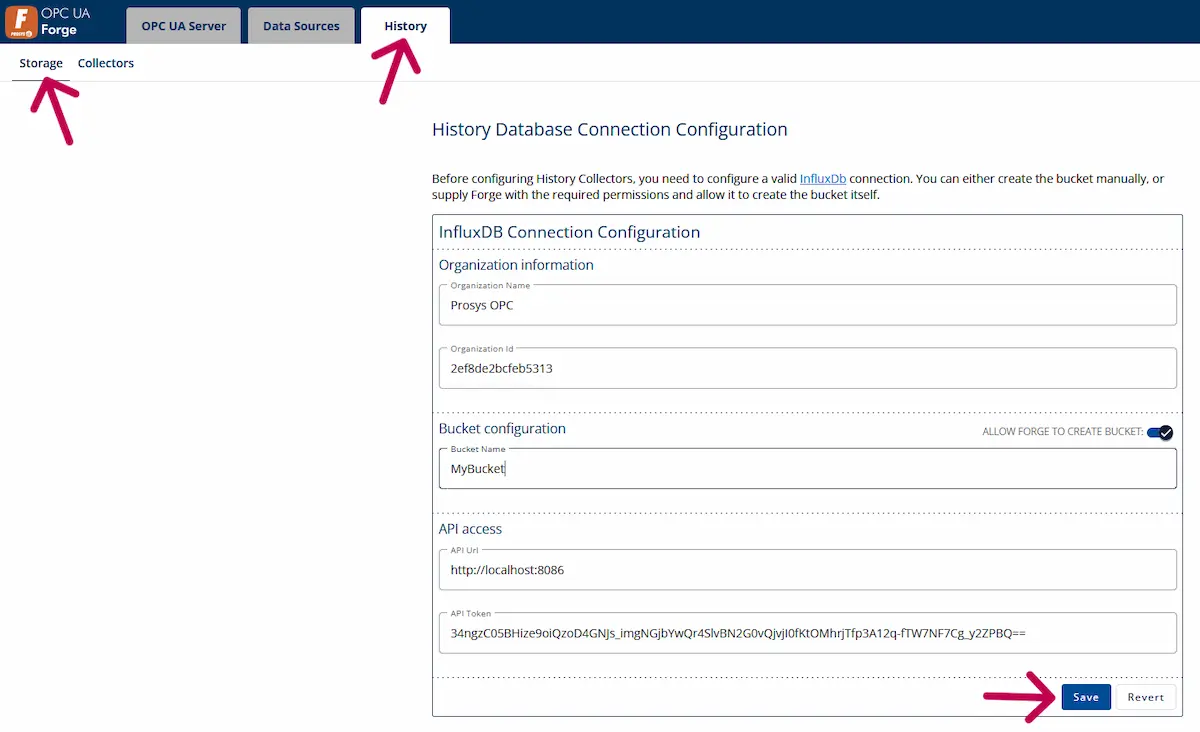Viewport: 1200px width, 732px height.
Task: Toggle Allow Forge to Create Bucket switch
Action: [x=1159, y=432]
